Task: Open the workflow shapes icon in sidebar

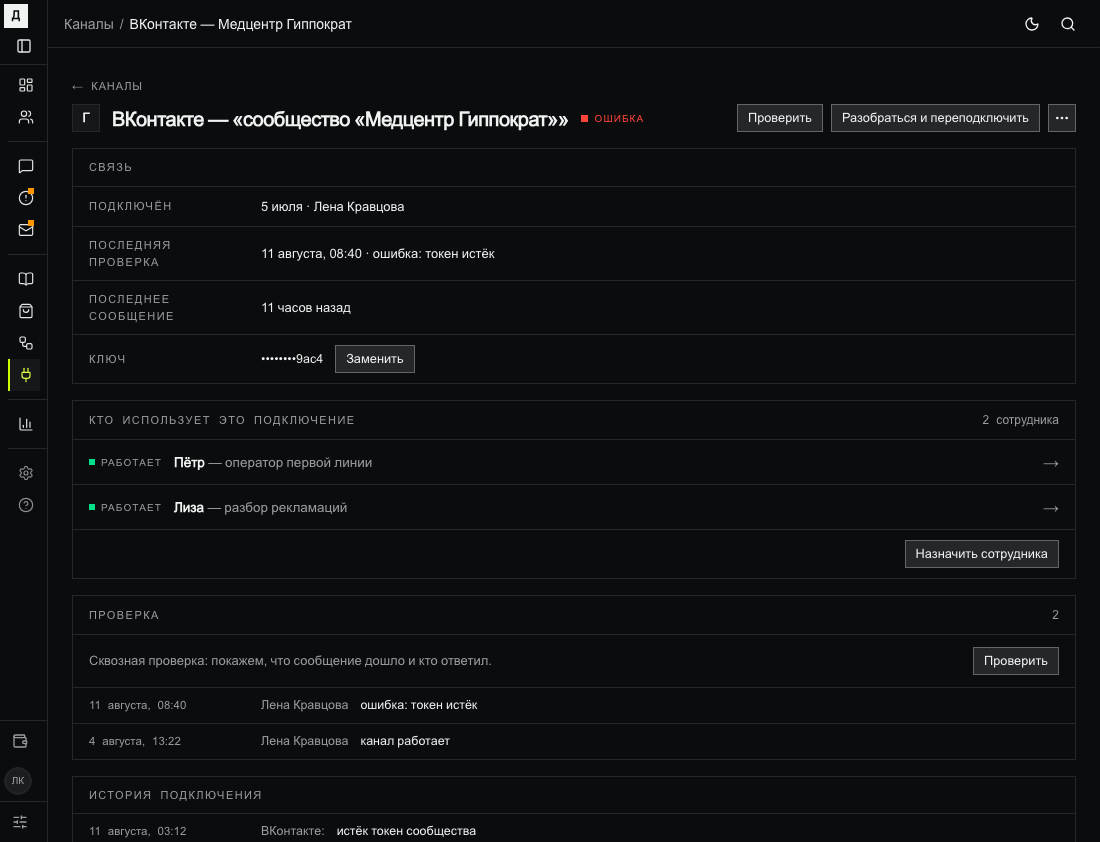Action: 26,343
